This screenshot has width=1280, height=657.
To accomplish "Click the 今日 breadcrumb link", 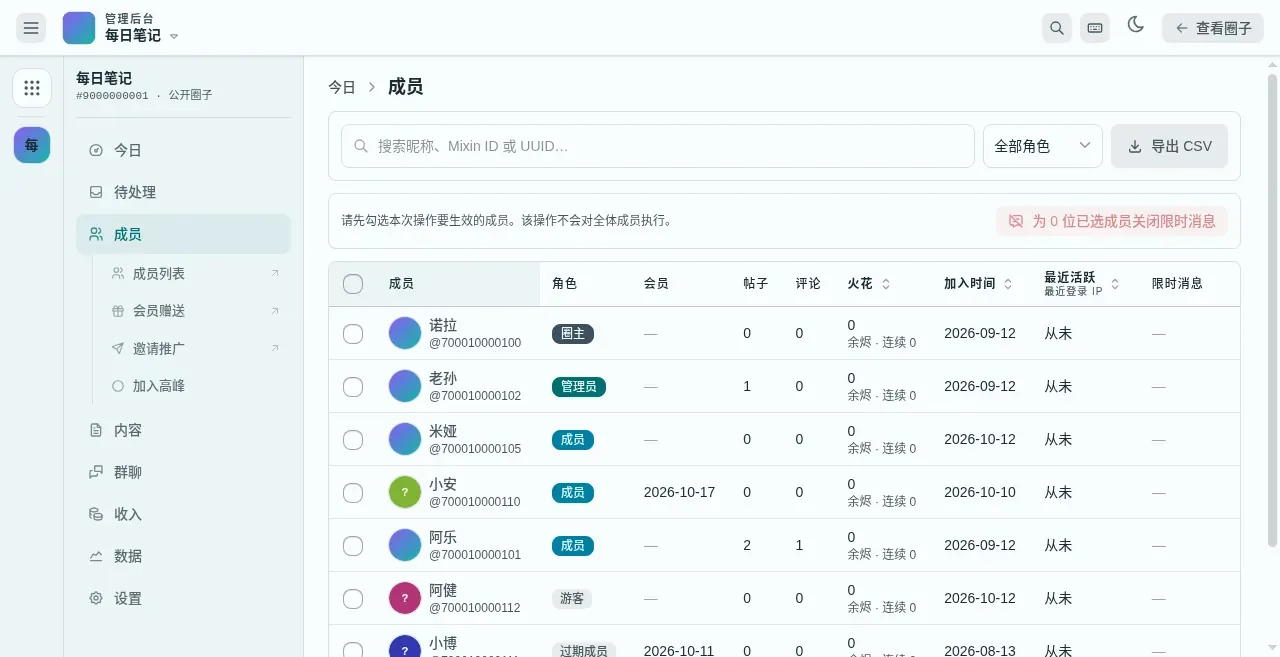I will coord(342,87).
